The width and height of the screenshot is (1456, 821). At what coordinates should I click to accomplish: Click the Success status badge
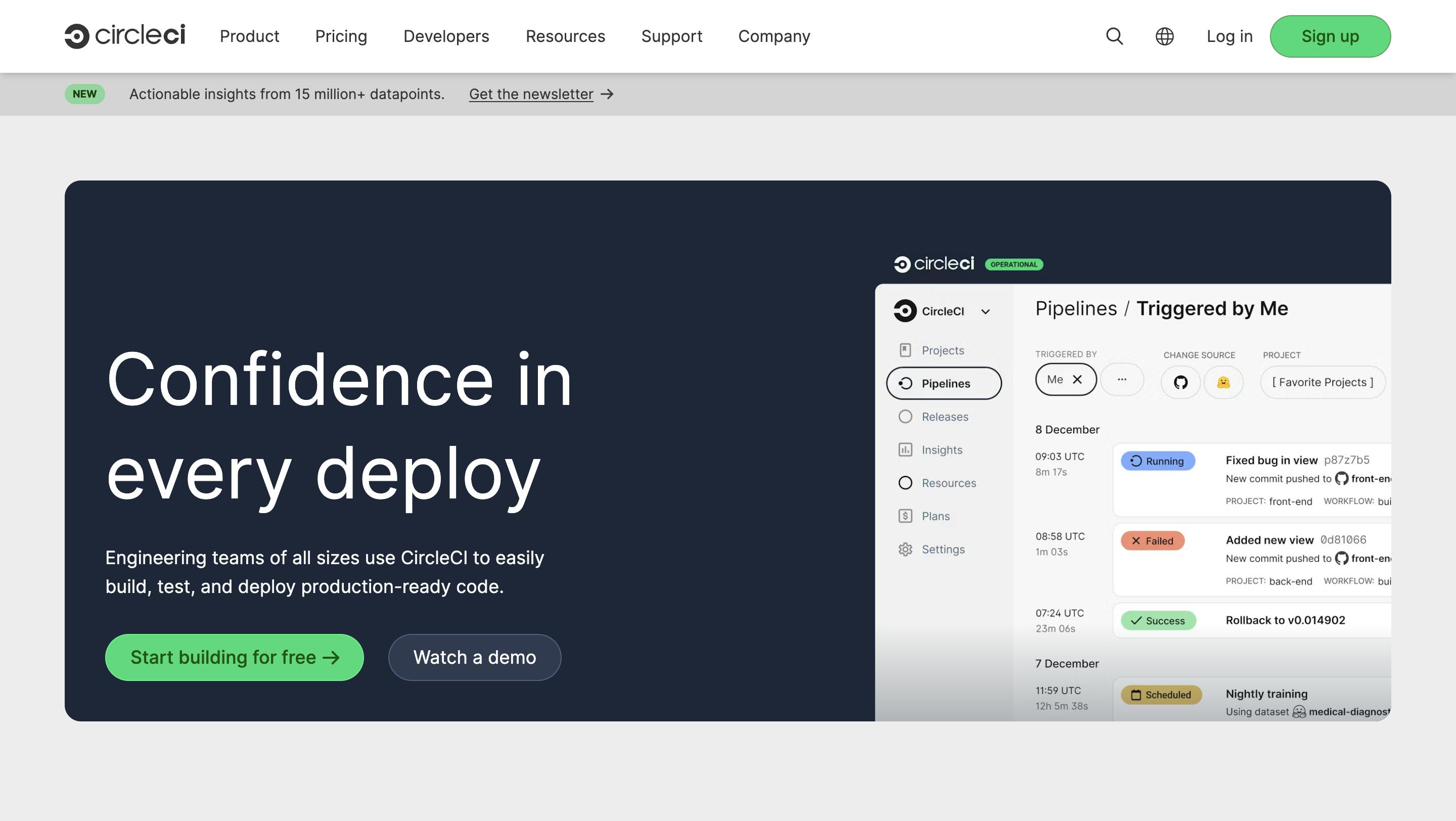(x=1158, y=620)
